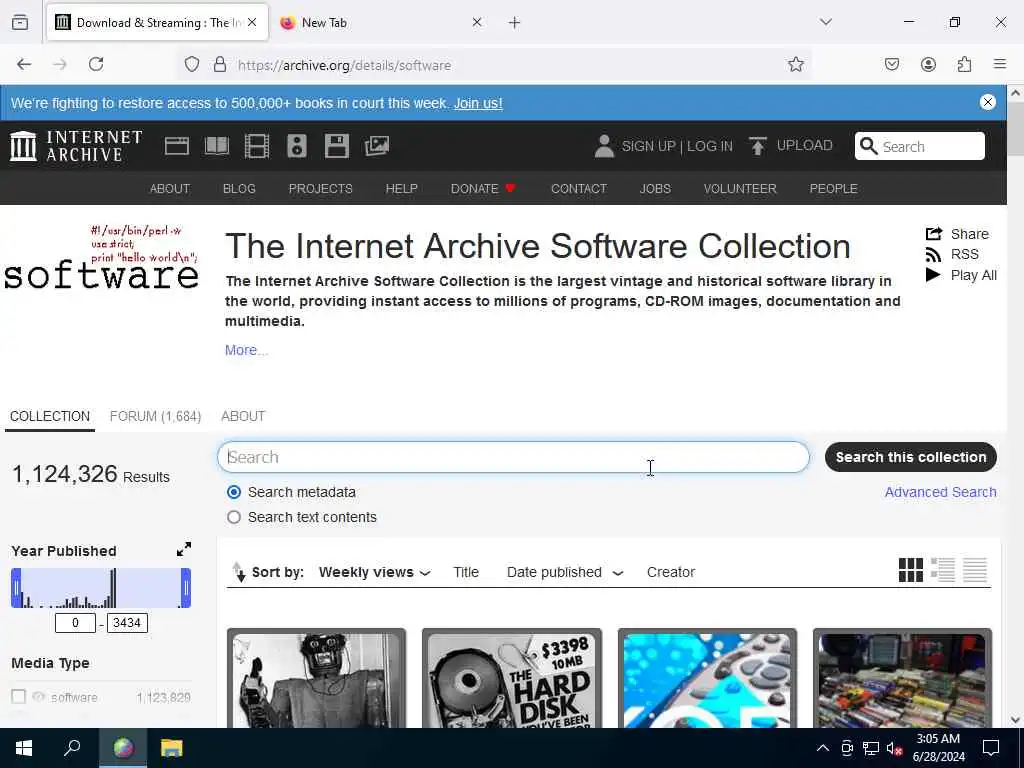This screenshot has width=1024, height=768.
Task: Click the Search this collection button
Action: [910, 457]
